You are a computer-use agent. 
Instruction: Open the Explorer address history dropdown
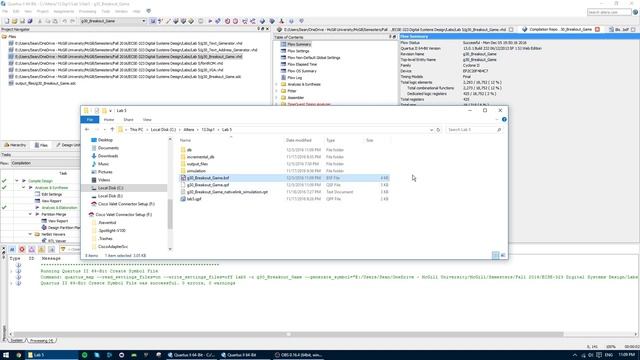[x=431, y=130]
